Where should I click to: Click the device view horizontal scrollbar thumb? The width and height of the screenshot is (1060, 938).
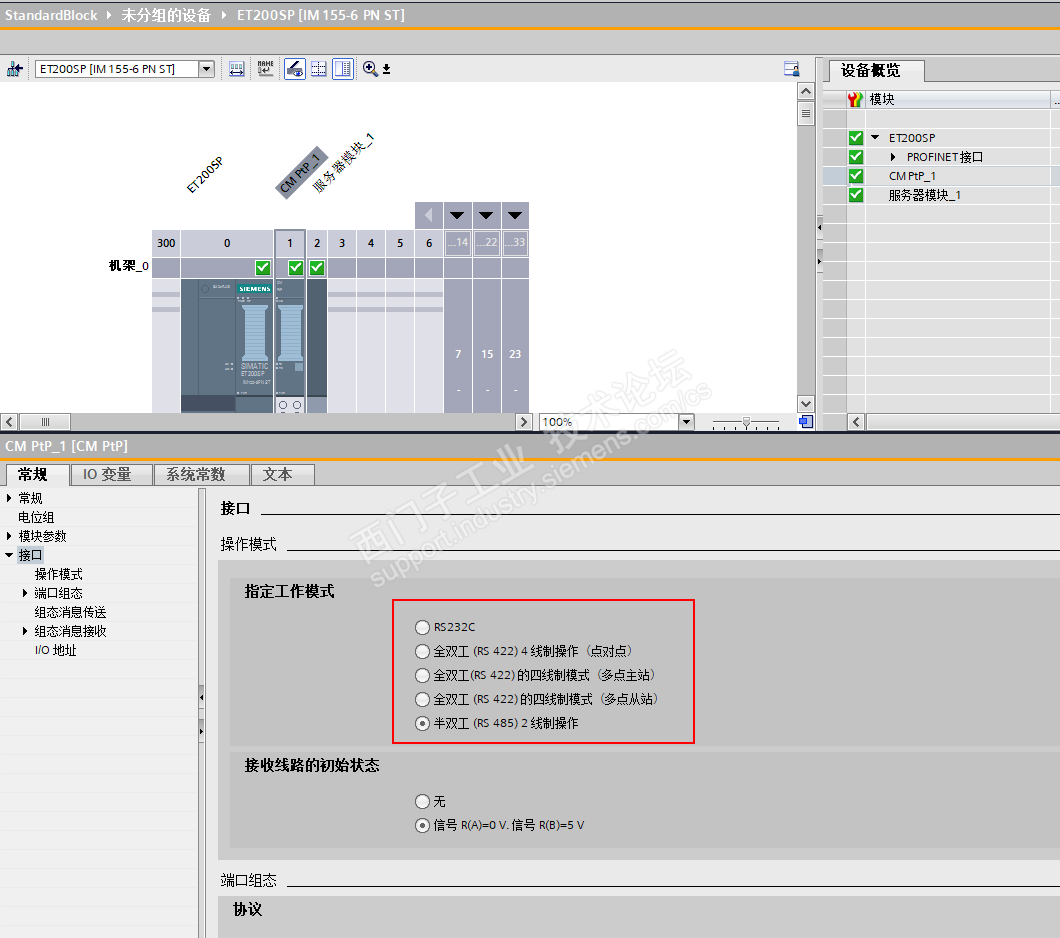click(x=45, y=422)
